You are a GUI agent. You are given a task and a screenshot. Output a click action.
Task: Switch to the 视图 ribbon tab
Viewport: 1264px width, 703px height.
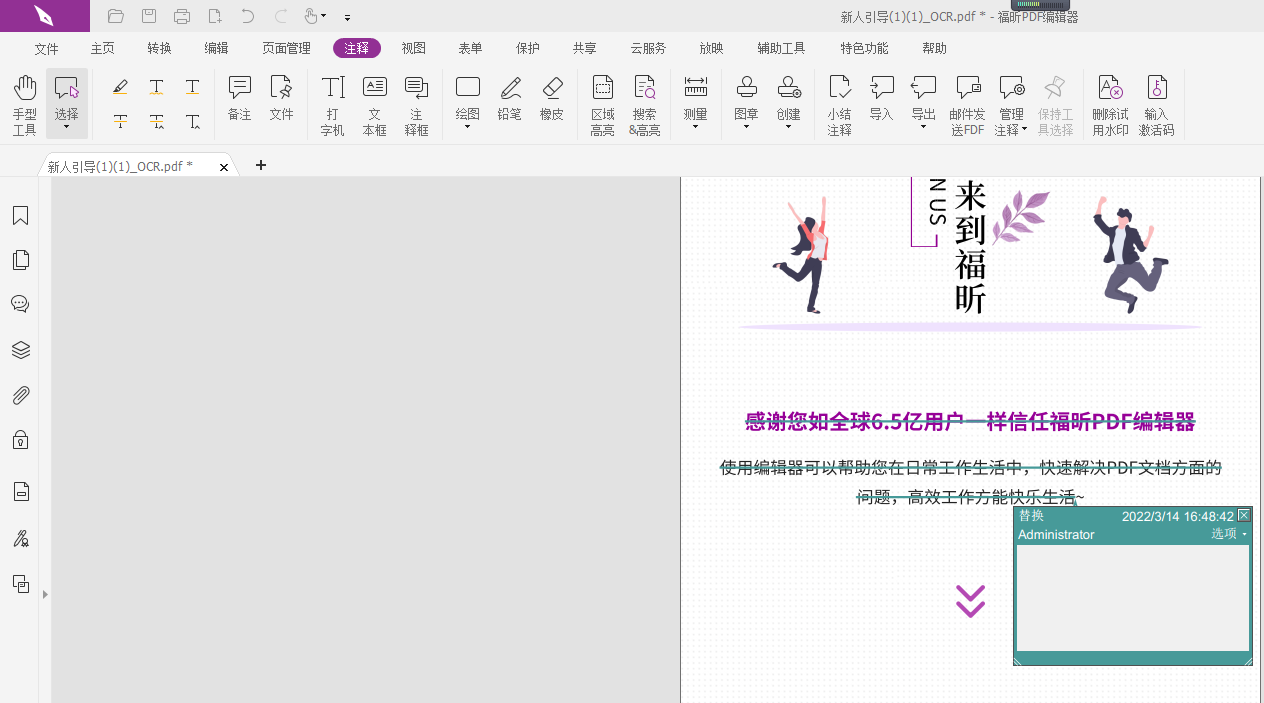(413, 47)
